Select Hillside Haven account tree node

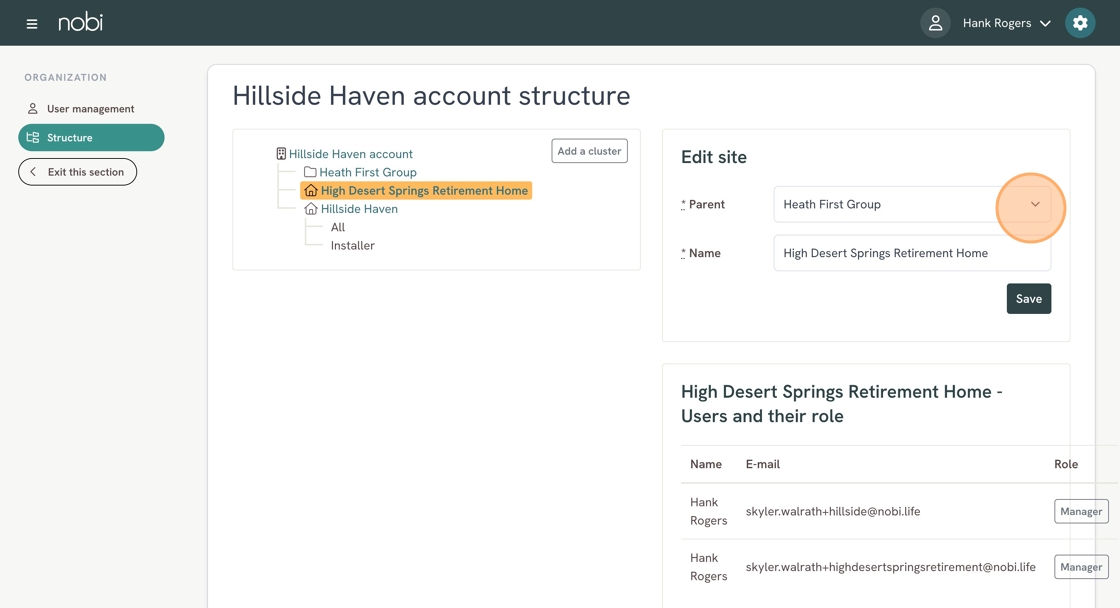tap(351, 154)
